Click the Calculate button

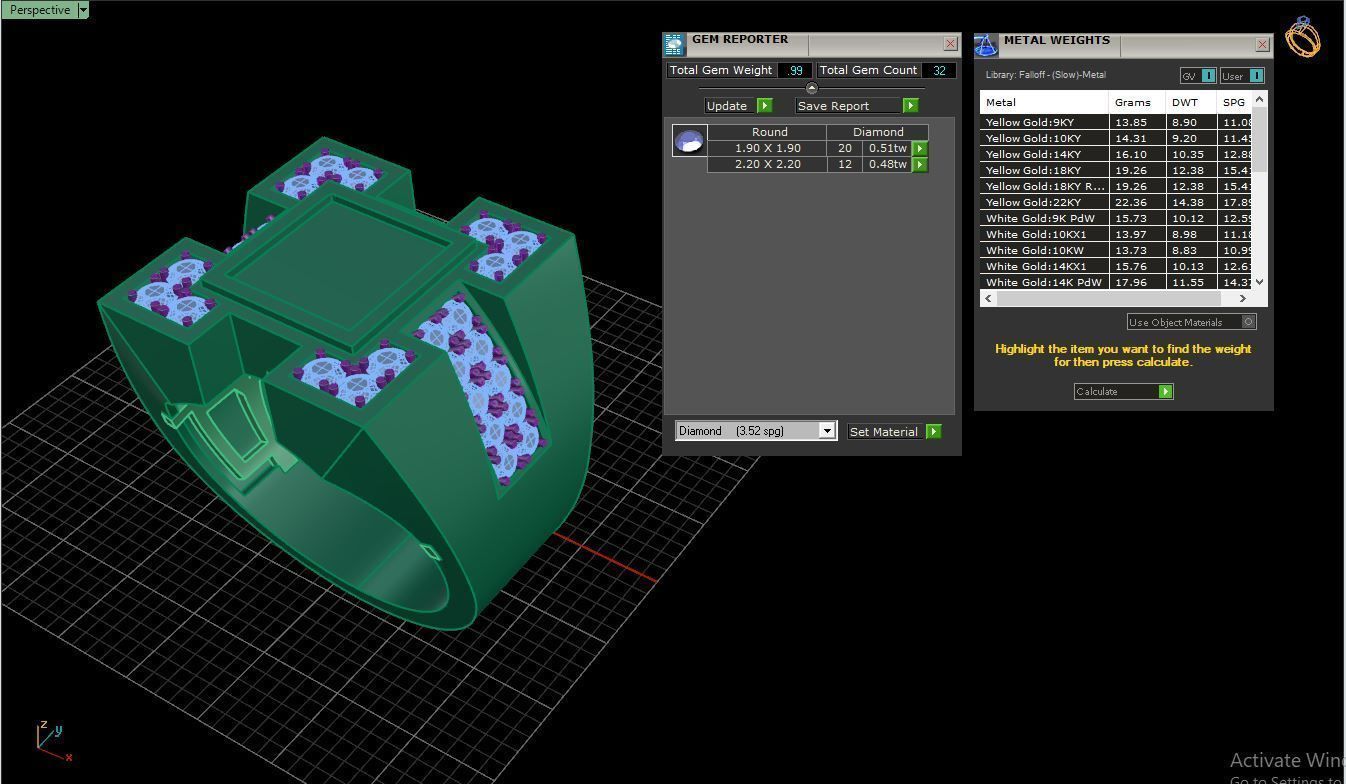click(x=1116, y=391)
